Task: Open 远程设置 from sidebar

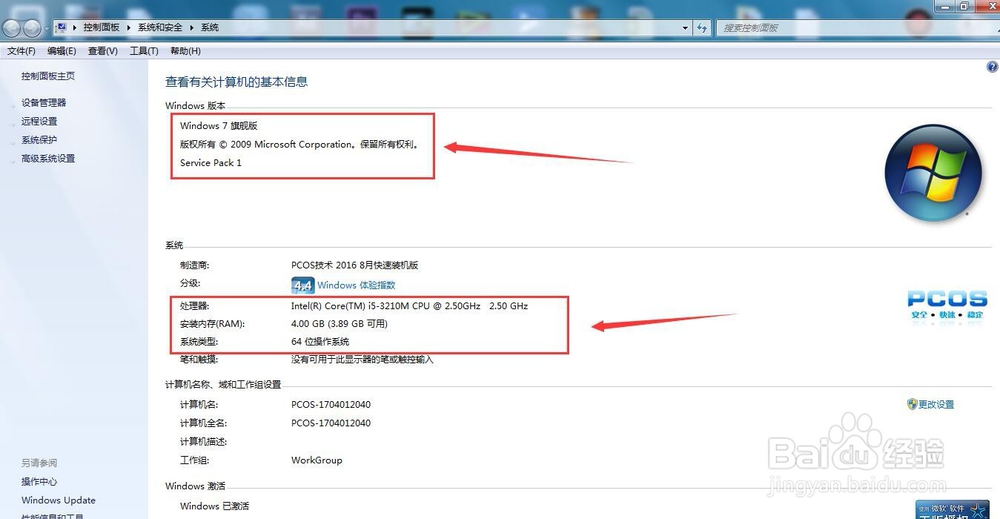Action: tap(39, 121)
